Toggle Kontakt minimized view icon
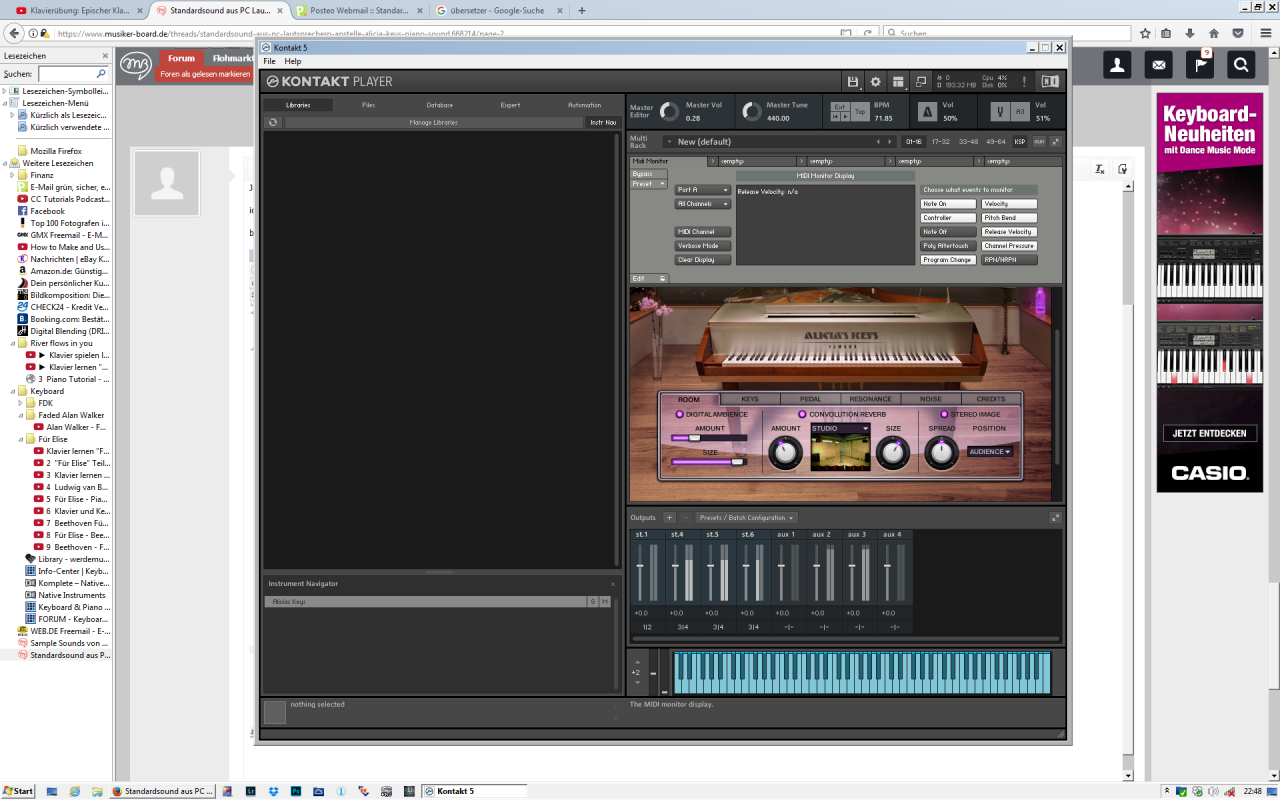1280x800 pixels. coord(922,82)
